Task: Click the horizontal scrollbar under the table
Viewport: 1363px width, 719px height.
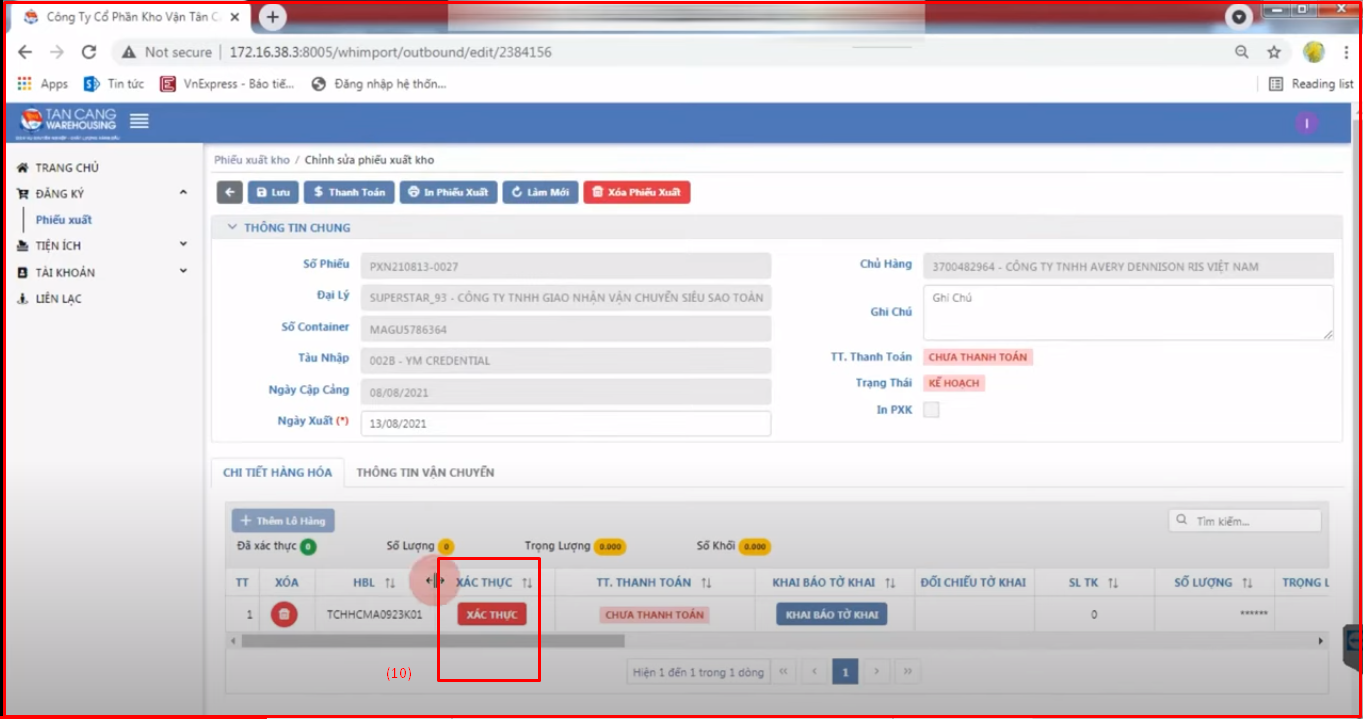Action: coord(432,641)
